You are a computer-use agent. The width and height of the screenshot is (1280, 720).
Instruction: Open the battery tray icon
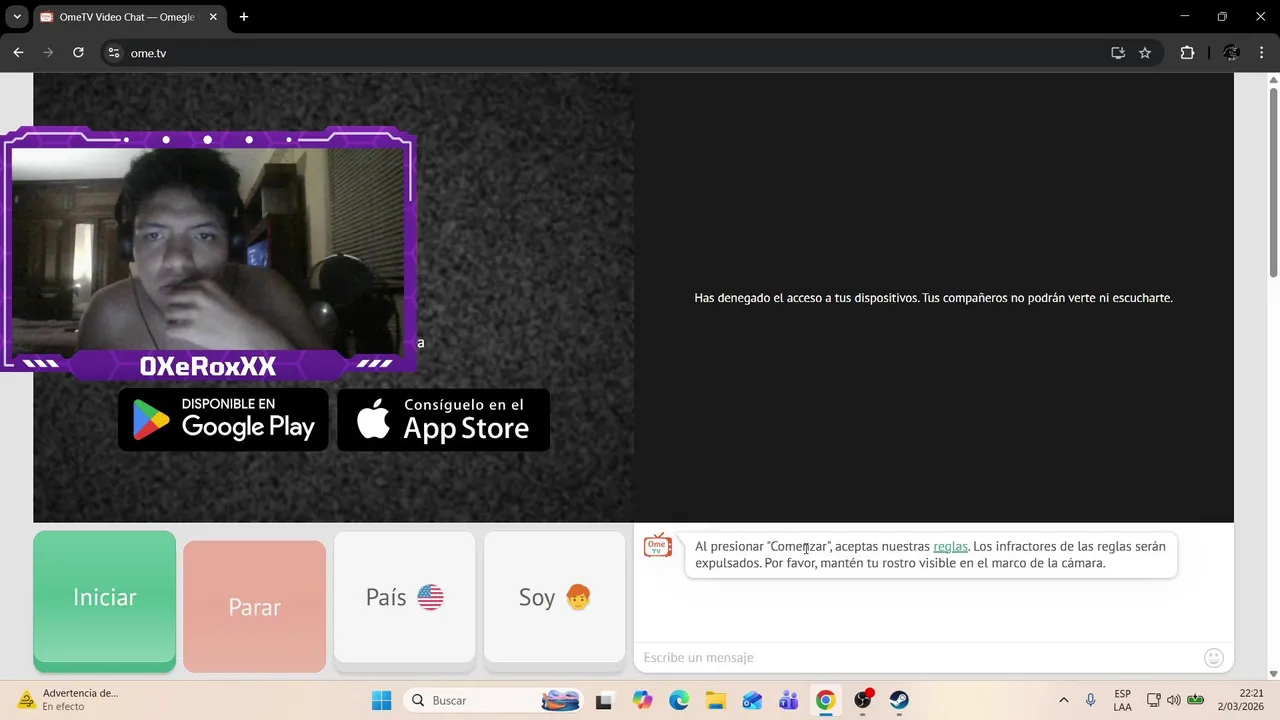[1195, 700]
